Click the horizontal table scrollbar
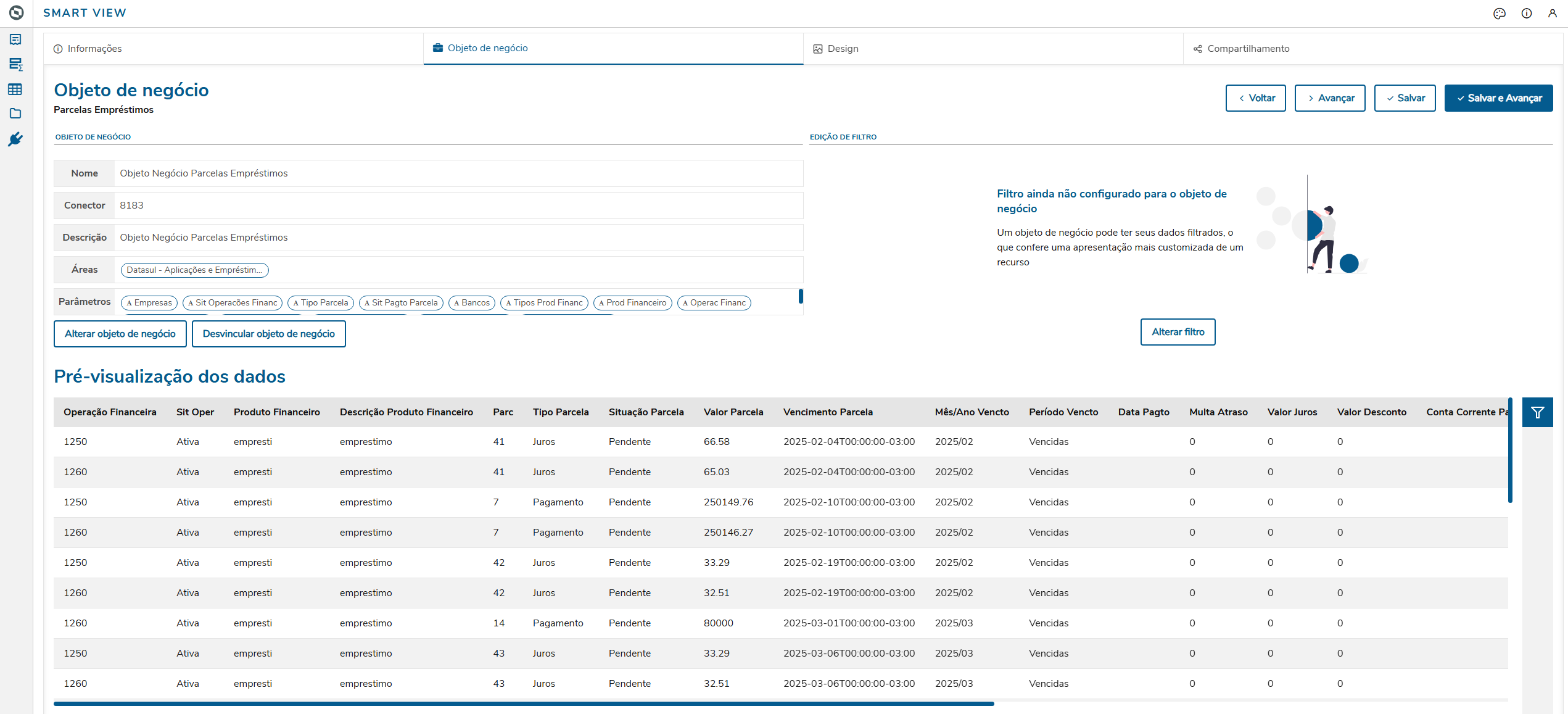The image size is (1568, 714). [x=524, y=704]
